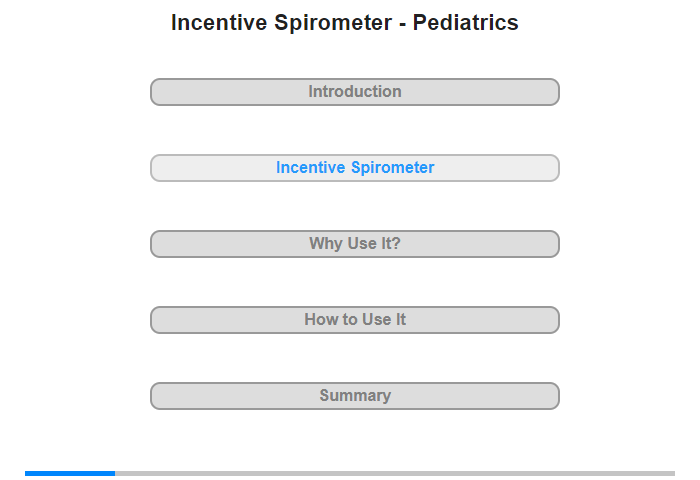View instructions under How to Use It

[x=354, y=320]
